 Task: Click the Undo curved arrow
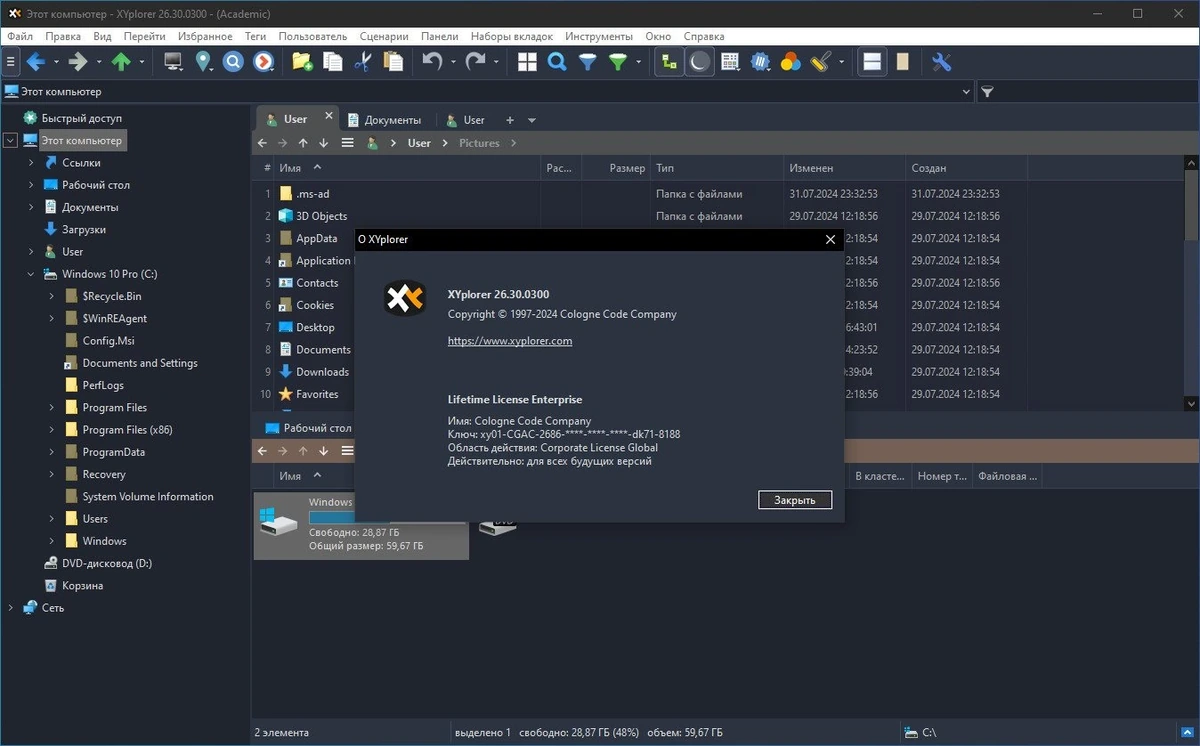pyautogui.click(x=432, y=62)
